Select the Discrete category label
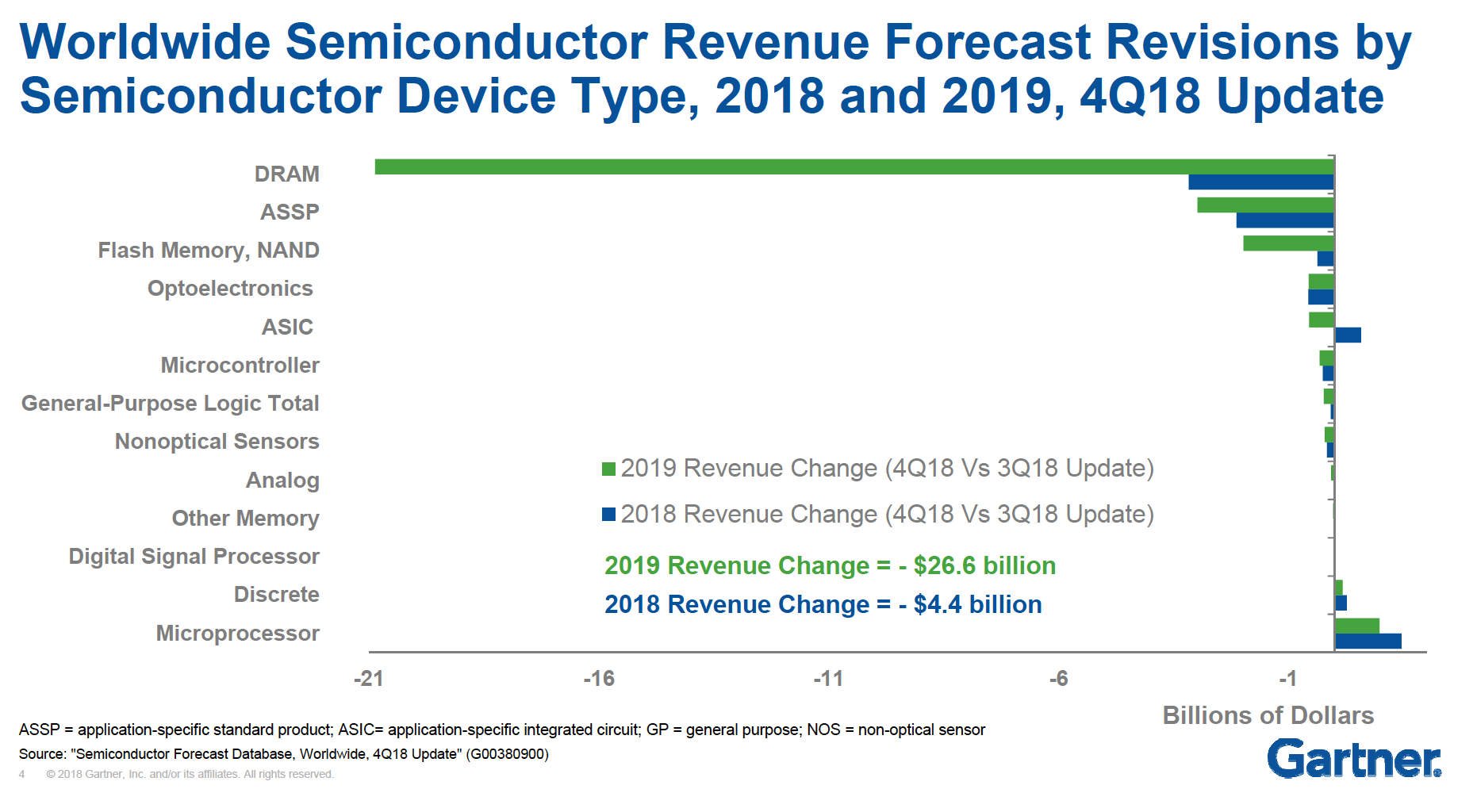The width and height of the screenshot is (1477, 812). click(276, 595)
